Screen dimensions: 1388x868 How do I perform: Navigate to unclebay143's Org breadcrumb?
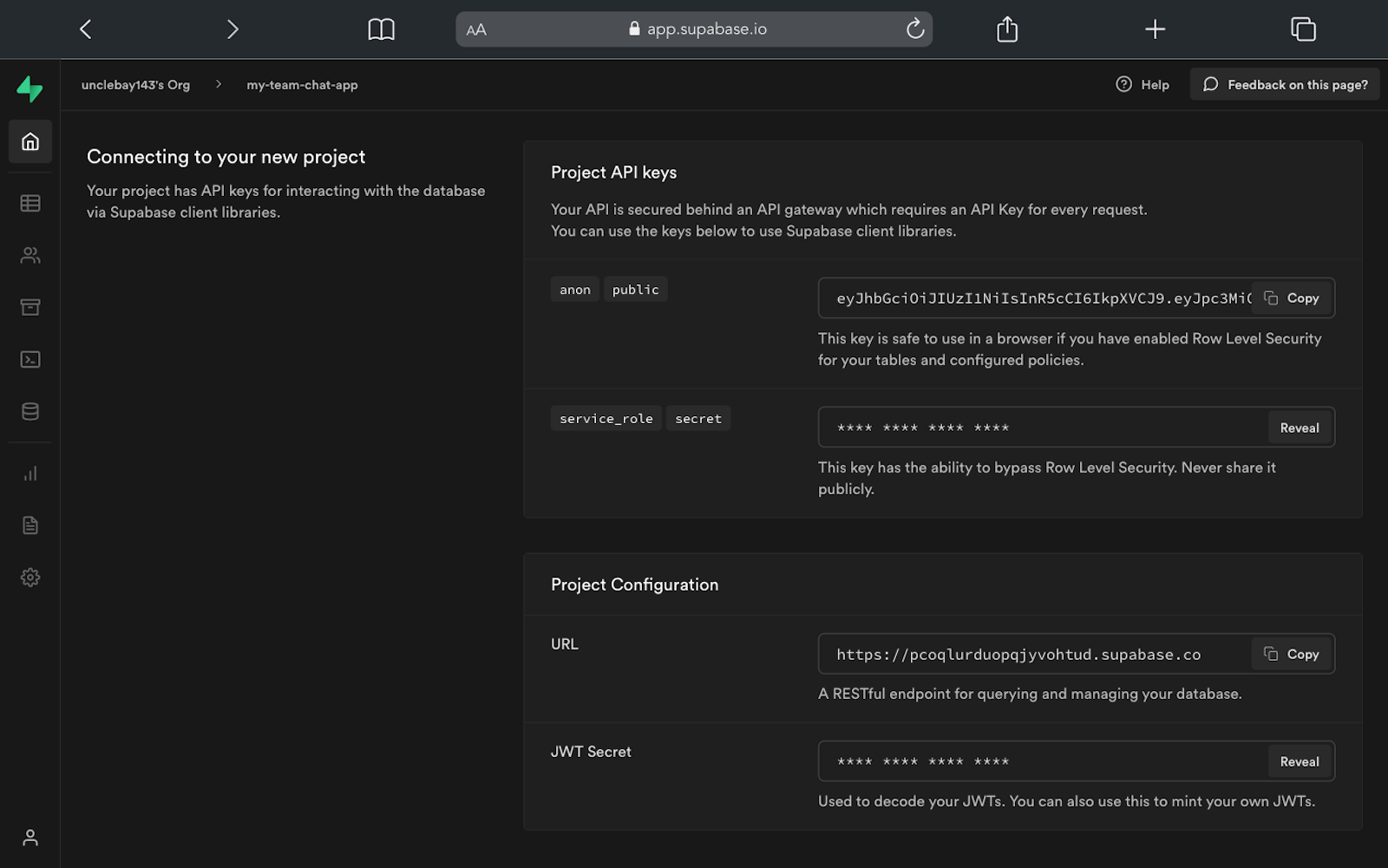[x=135, y=84]
